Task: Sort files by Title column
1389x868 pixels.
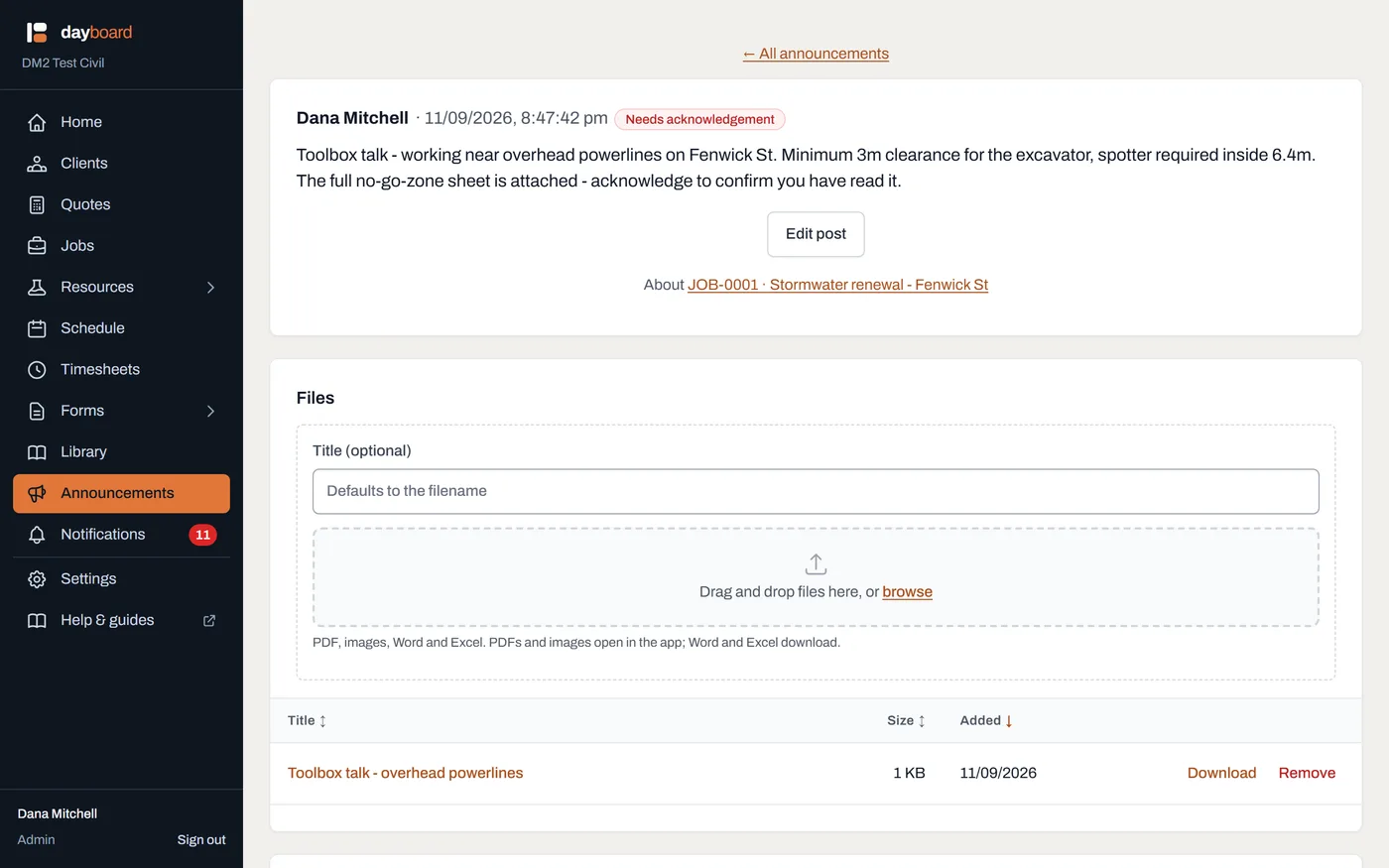Action: pos(307,720)
